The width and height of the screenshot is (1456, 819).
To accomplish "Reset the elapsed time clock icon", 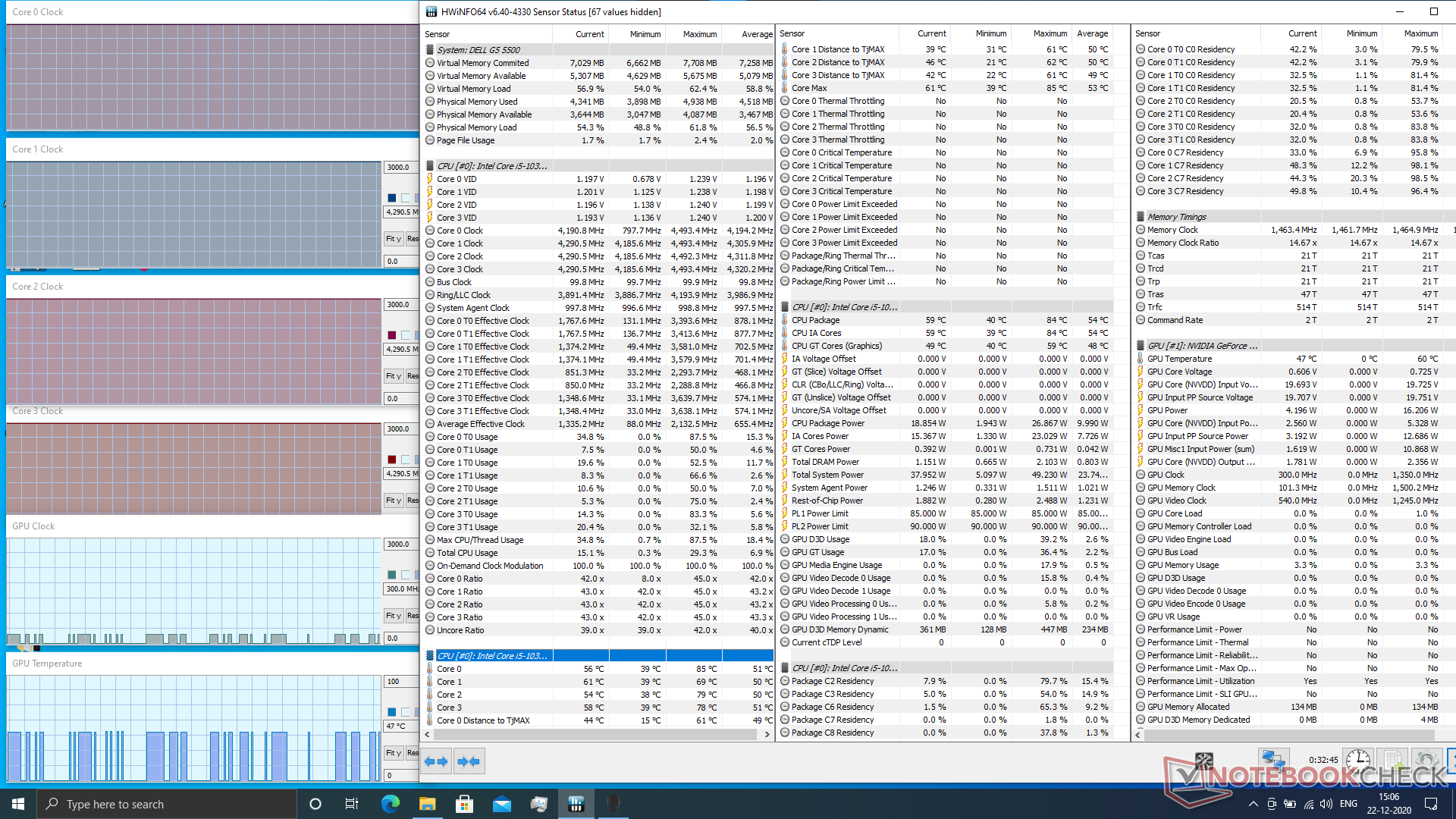I will click(1357, 761).
